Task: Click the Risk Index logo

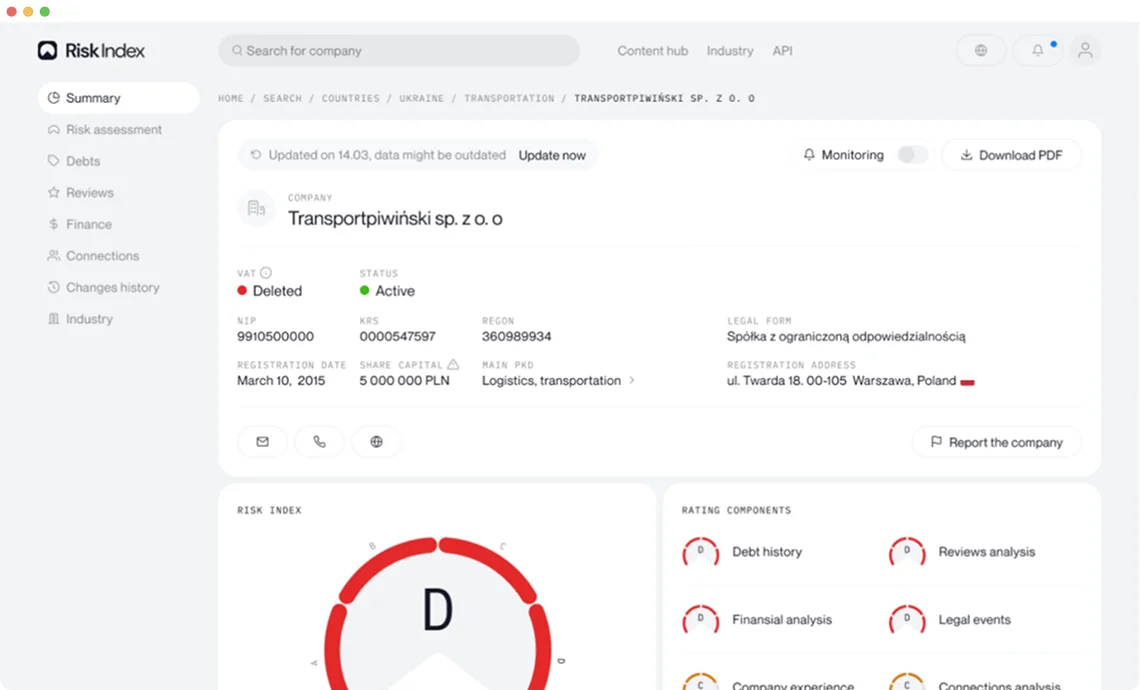Action: coord(91,50)
